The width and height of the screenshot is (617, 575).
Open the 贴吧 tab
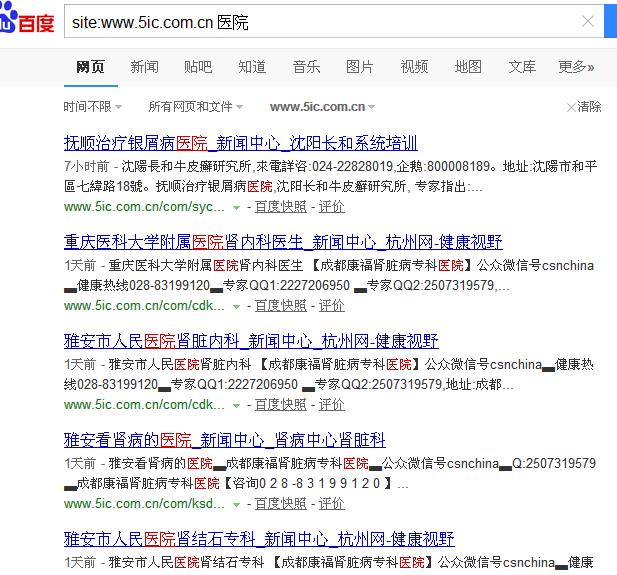(198, 67)
